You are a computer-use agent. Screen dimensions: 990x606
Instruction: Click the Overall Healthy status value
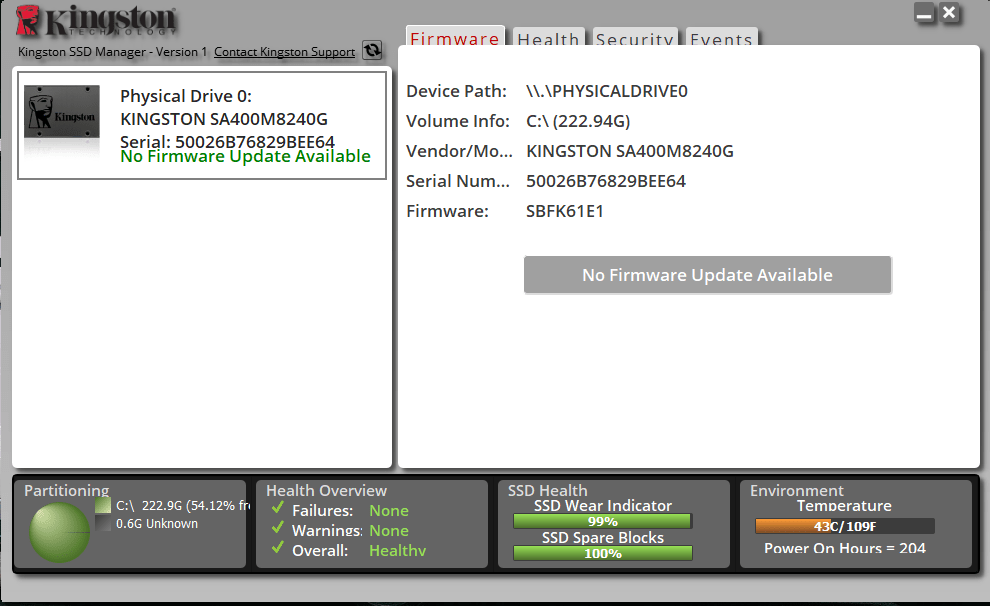click(x=397, y=550)
